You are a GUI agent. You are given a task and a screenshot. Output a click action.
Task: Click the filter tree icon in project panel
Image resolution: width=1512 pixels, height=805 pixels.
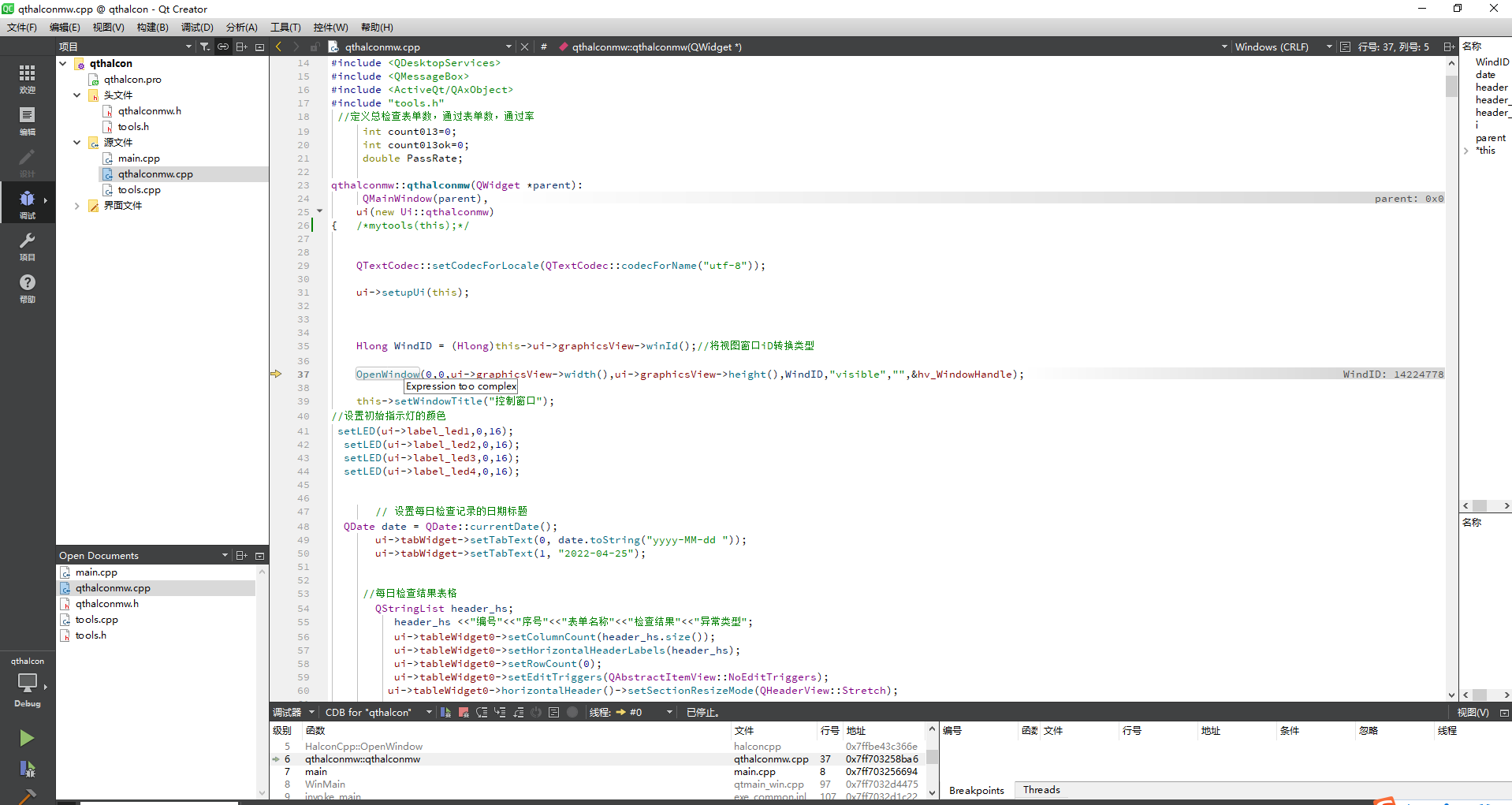click(x=205, y=47)
